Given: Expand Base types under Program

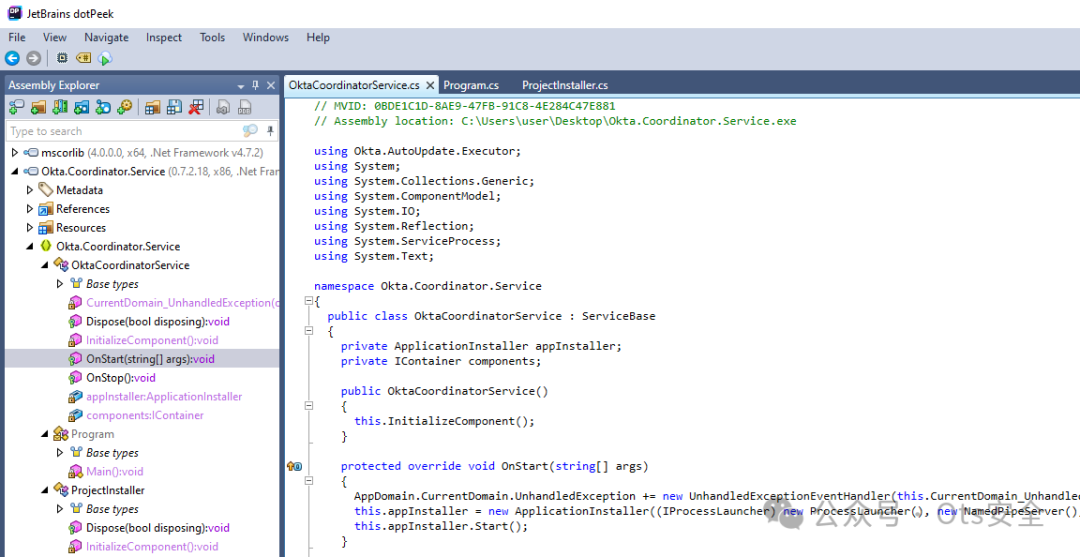Looking at the screenshot, I should point(60,452).
